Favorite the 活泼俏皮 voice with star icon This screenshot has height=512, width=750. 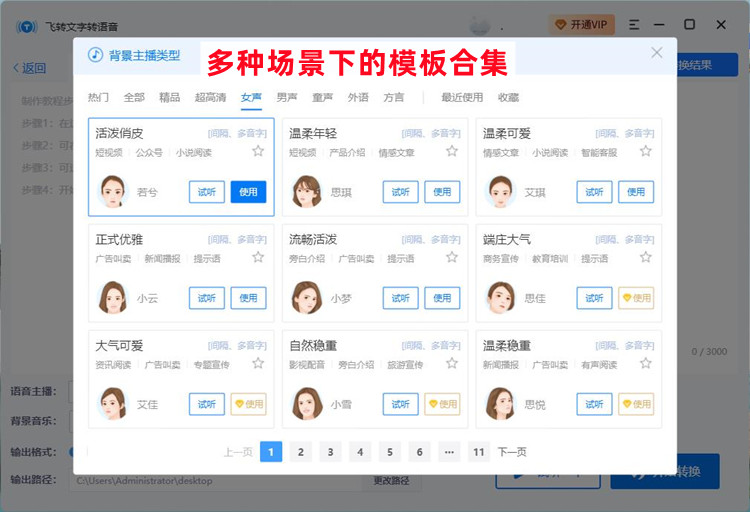(x=258, y=151)
